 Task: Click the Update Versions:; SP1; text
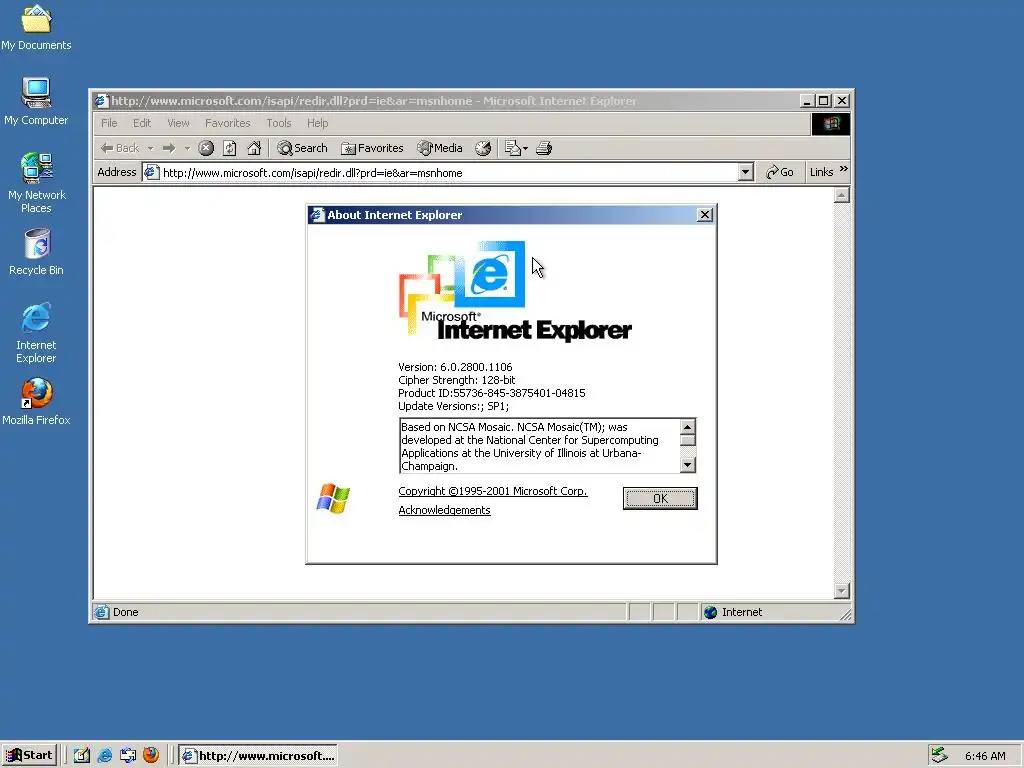(453, 406)
